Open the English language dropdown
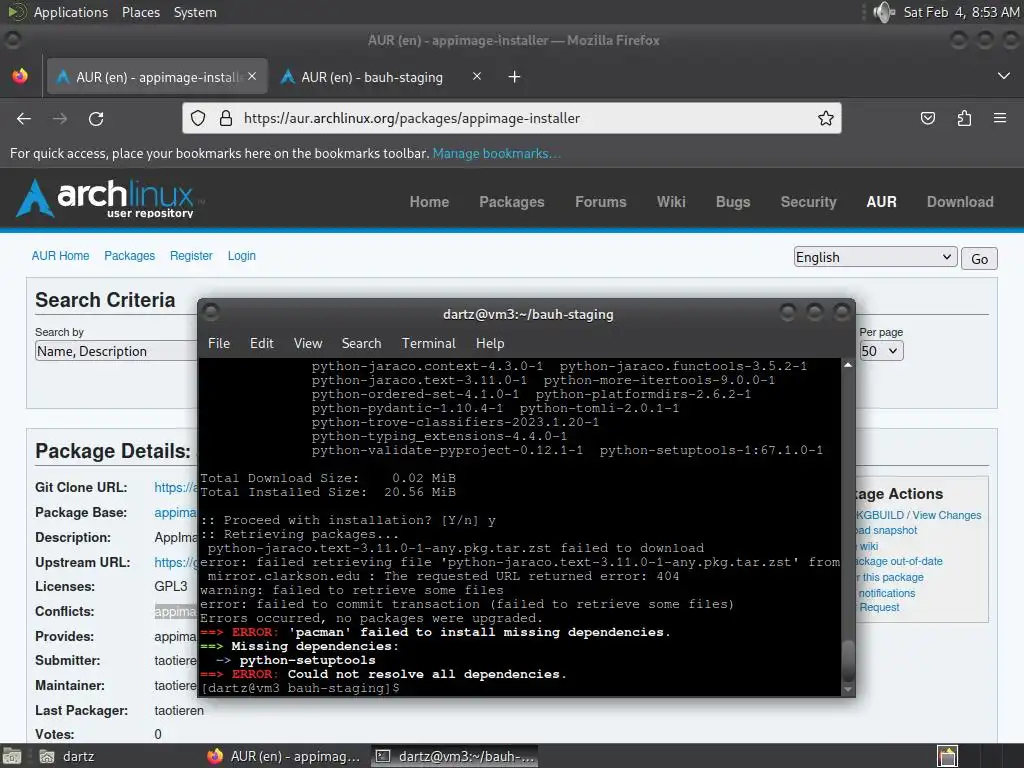Screen dimensions: 1024x768 875,257
